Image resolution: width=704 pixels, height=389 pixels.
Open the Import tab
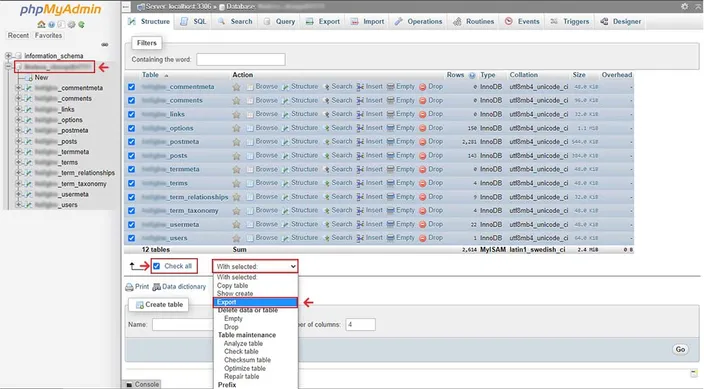367,22
